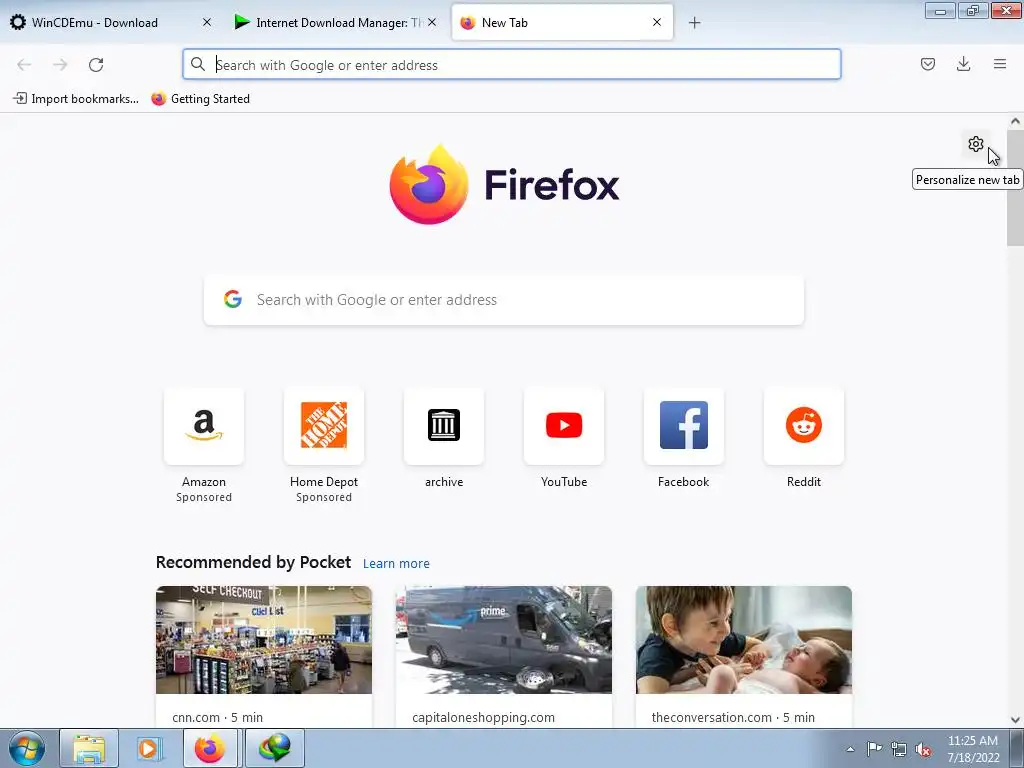The image size is (1024, 768).
Task: Click the muted volume tray icon
Action: coord(923,749)
